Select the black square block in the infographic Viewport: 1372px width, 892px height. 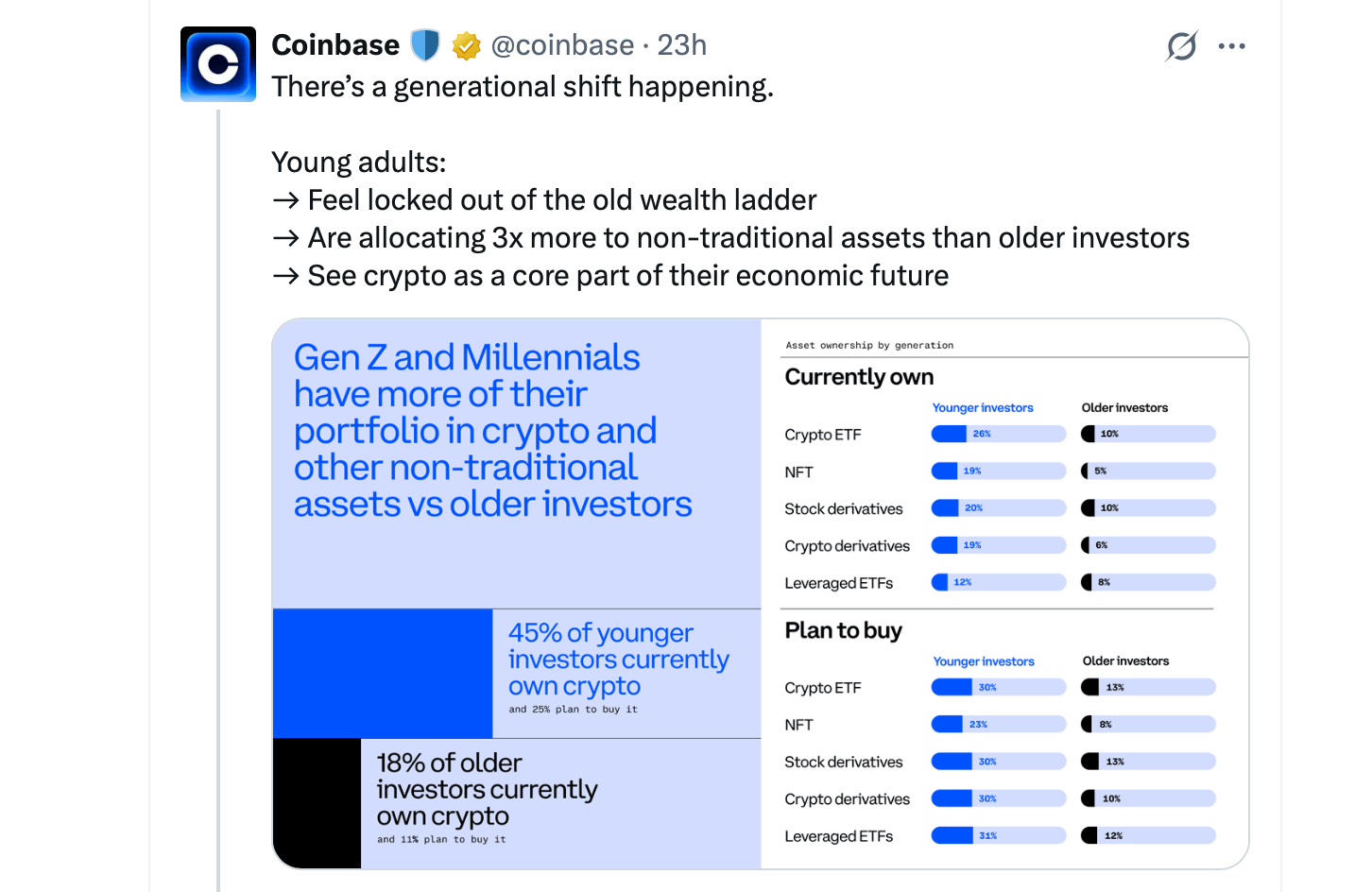point(316,803)
